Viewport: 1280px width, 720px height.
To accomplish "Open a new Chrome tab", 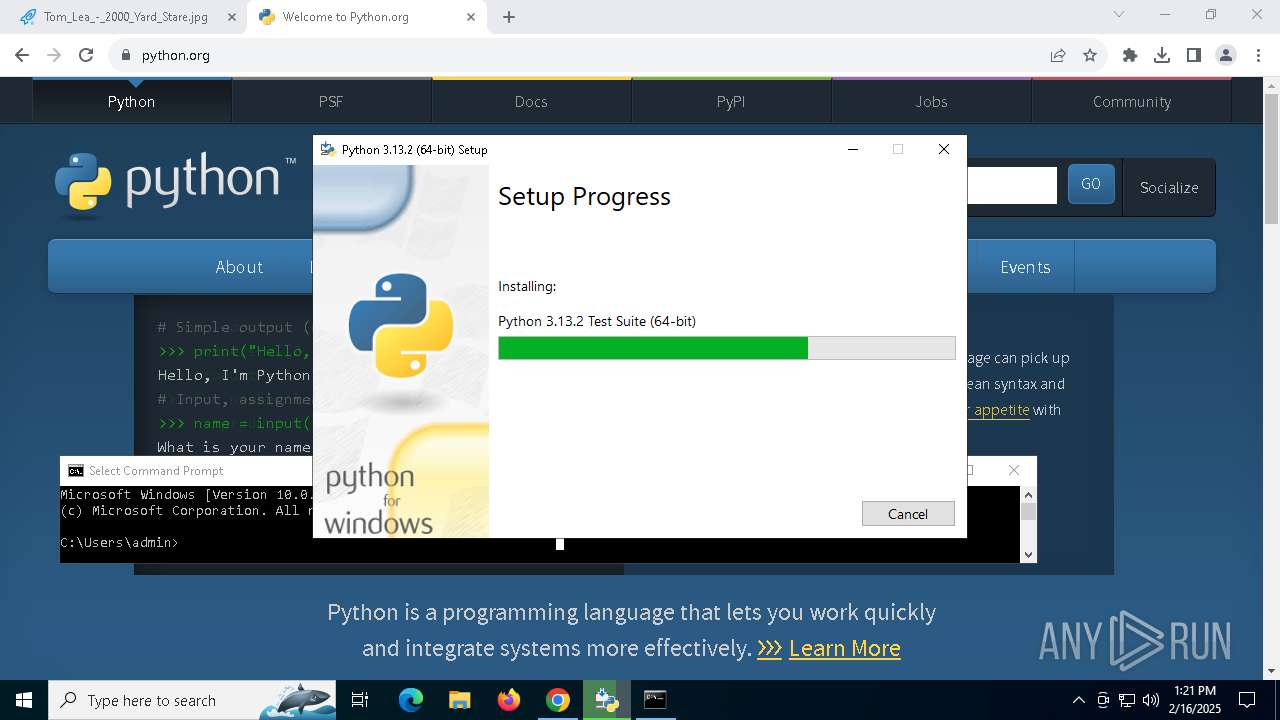I will [509, 17].
